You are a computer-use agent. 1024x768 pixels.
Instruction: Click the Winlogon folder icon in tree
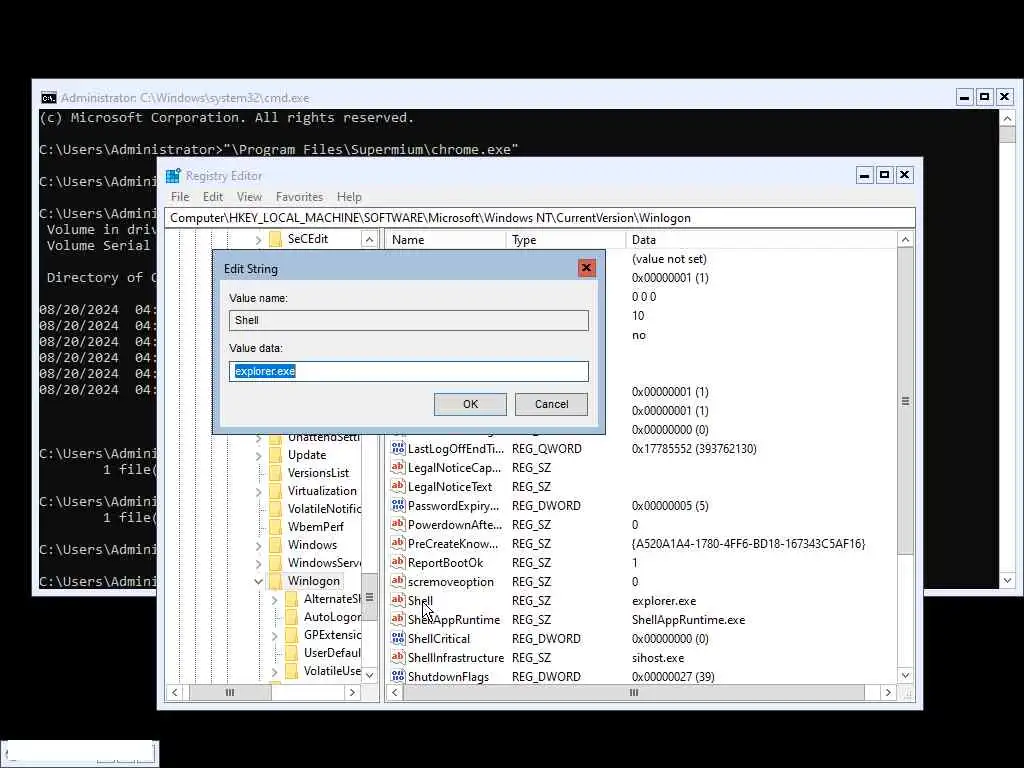[x=276, y=581]
